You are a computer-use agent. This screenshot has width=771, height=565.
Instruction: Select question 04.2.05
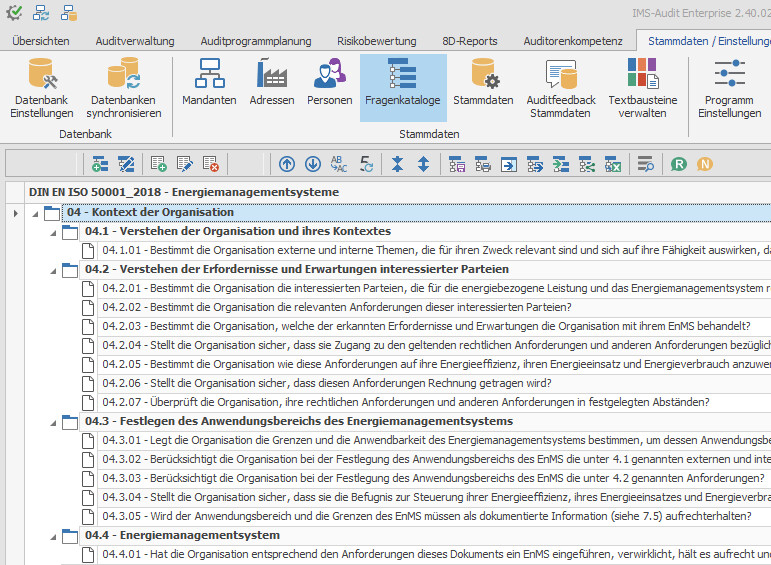point(435,364)
